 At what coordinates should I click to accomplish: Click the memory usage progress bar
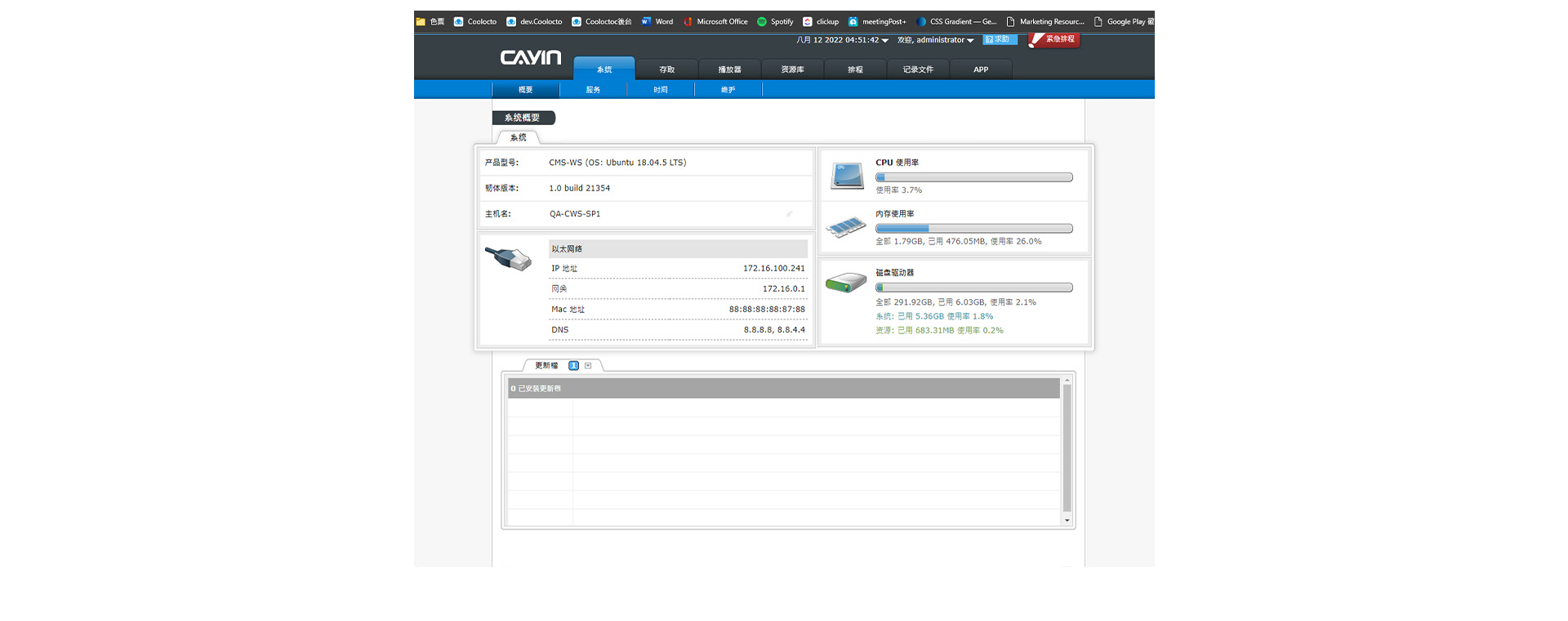[974, 229]
